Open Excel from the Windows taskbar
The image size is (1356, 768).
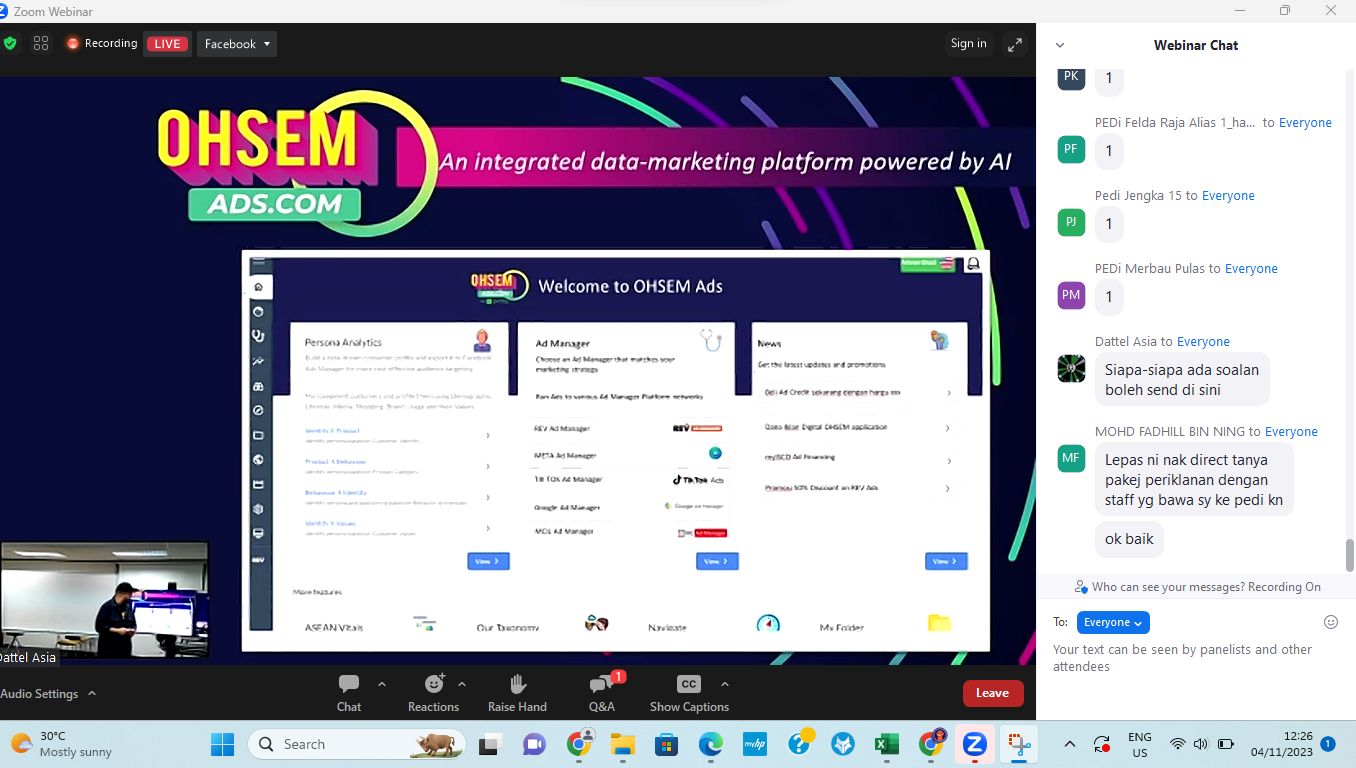click(886, 744)
